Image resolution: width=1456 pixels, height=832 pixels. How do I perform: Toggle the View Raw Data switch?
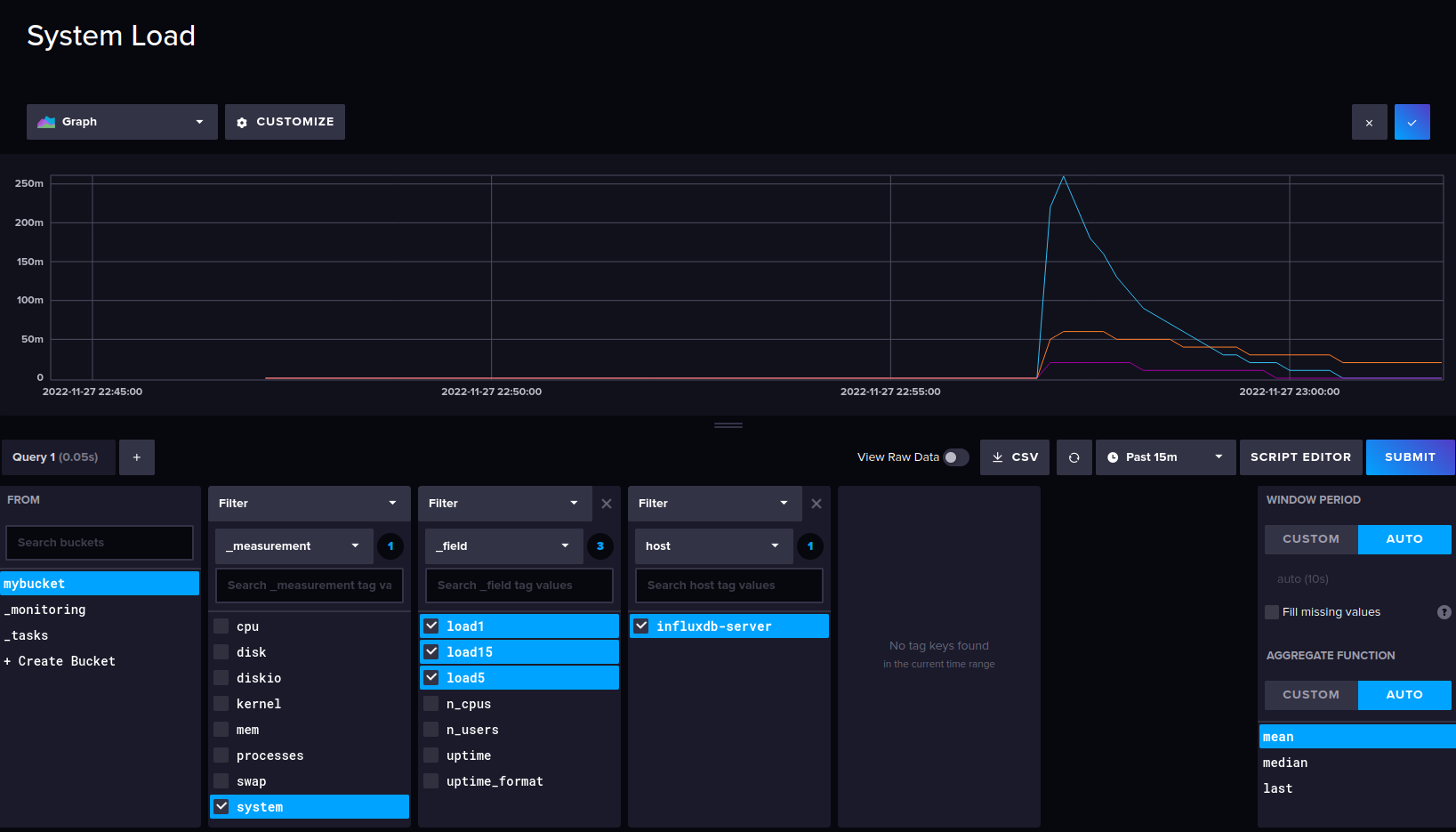(955, 457)
